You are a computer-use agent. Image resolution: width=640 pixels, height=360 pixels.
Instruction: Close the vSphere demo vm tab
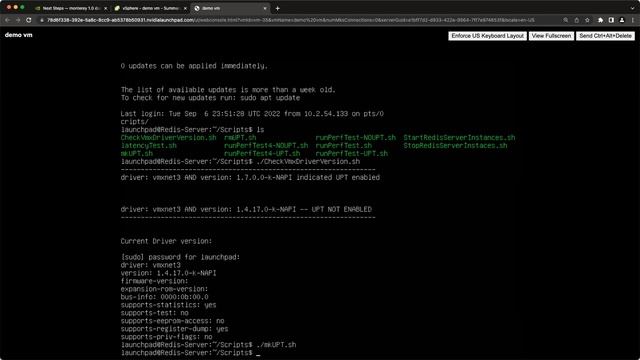pos(185,8)
